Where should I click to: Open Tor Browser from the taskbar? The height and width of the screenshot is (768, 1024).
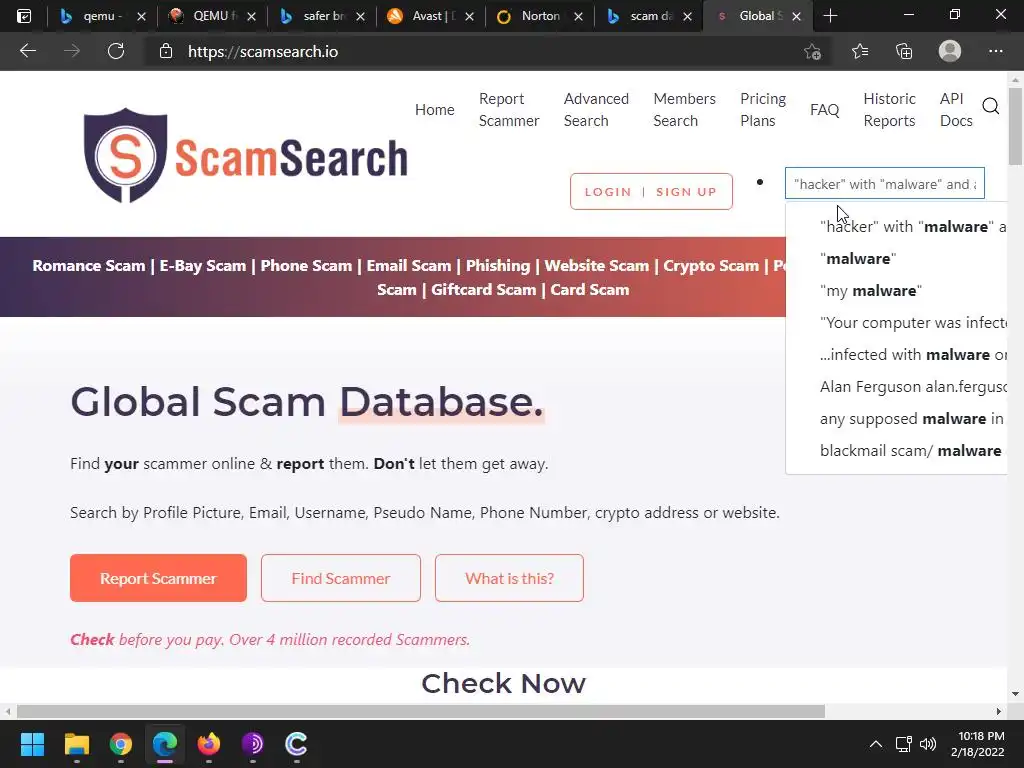click(252, 744)
